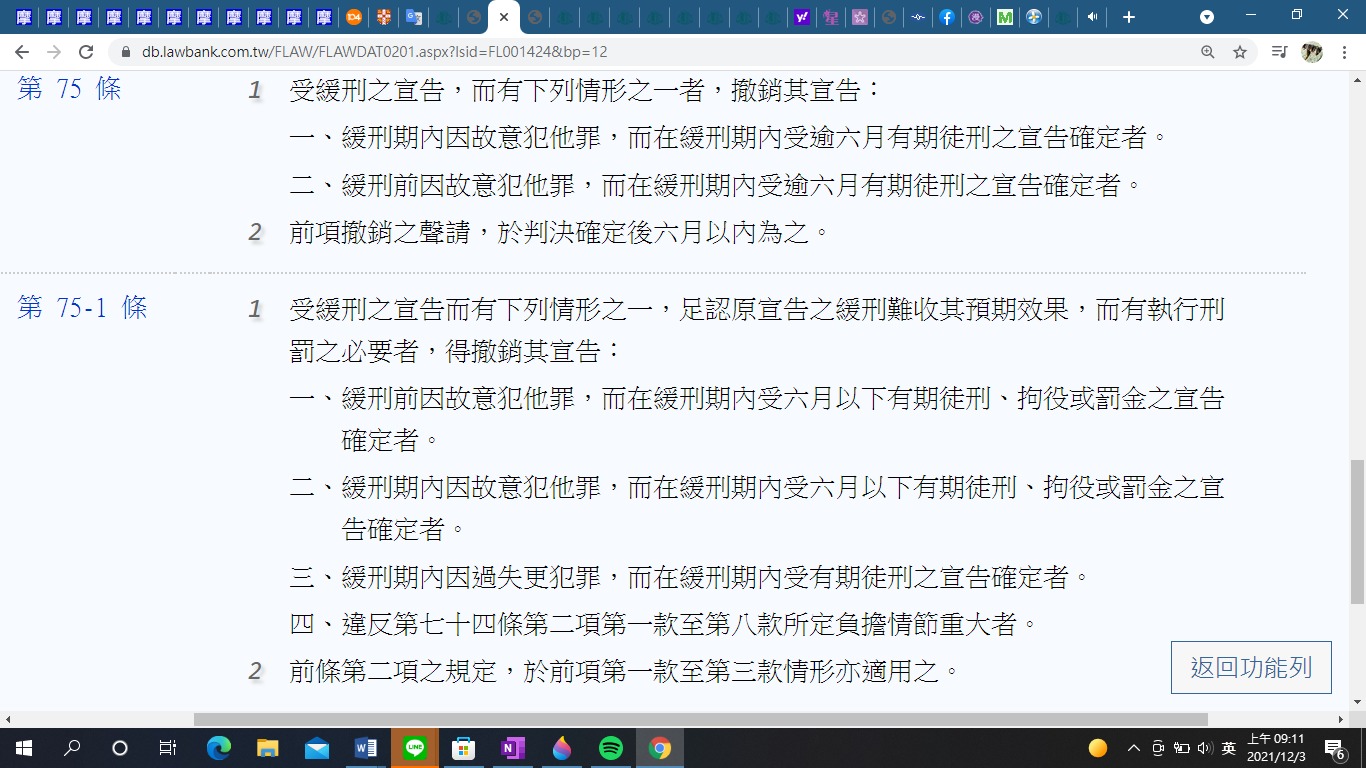Image resolution: width=1366 pixels, height=768 pixels.
Task: Bookmark this page with the star icon
Action: pos(1240,52)
